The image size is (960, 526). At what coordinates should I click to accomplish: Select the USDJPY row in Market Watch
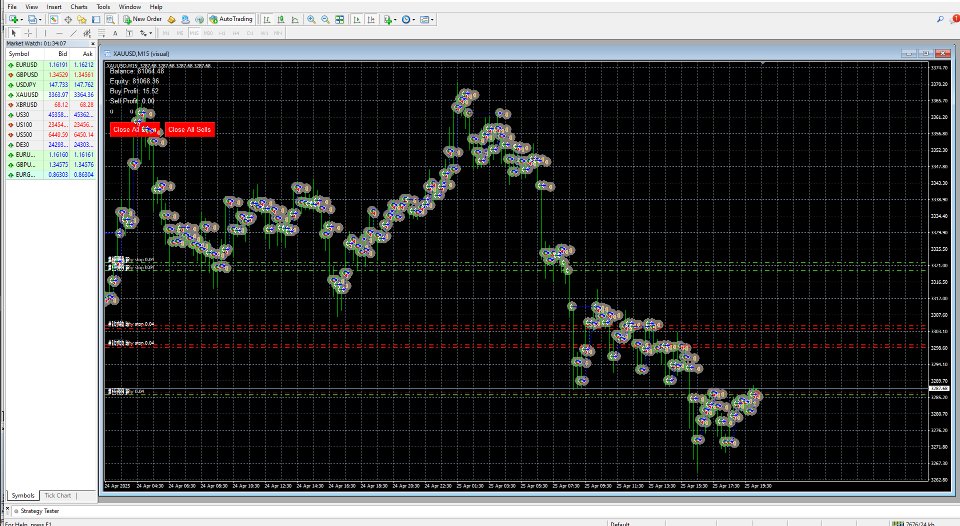pos(51,85)
